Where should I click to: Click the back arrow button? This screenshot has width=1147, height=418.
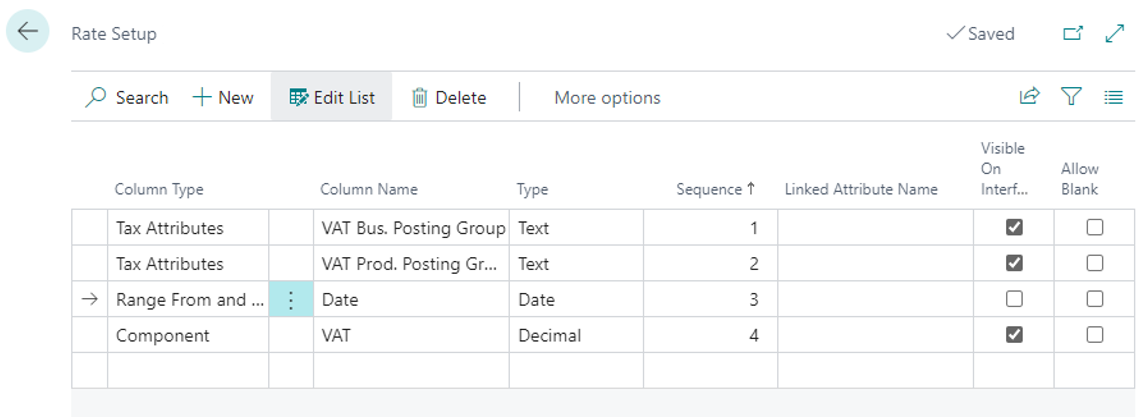[27, 32]
